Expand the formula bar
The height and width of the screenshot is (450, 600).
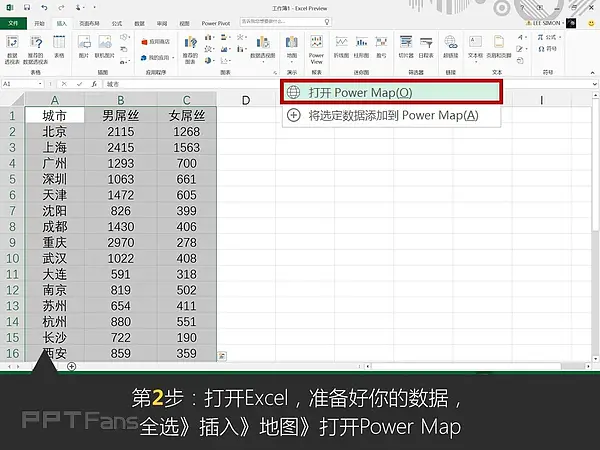[x=592, y=84]
